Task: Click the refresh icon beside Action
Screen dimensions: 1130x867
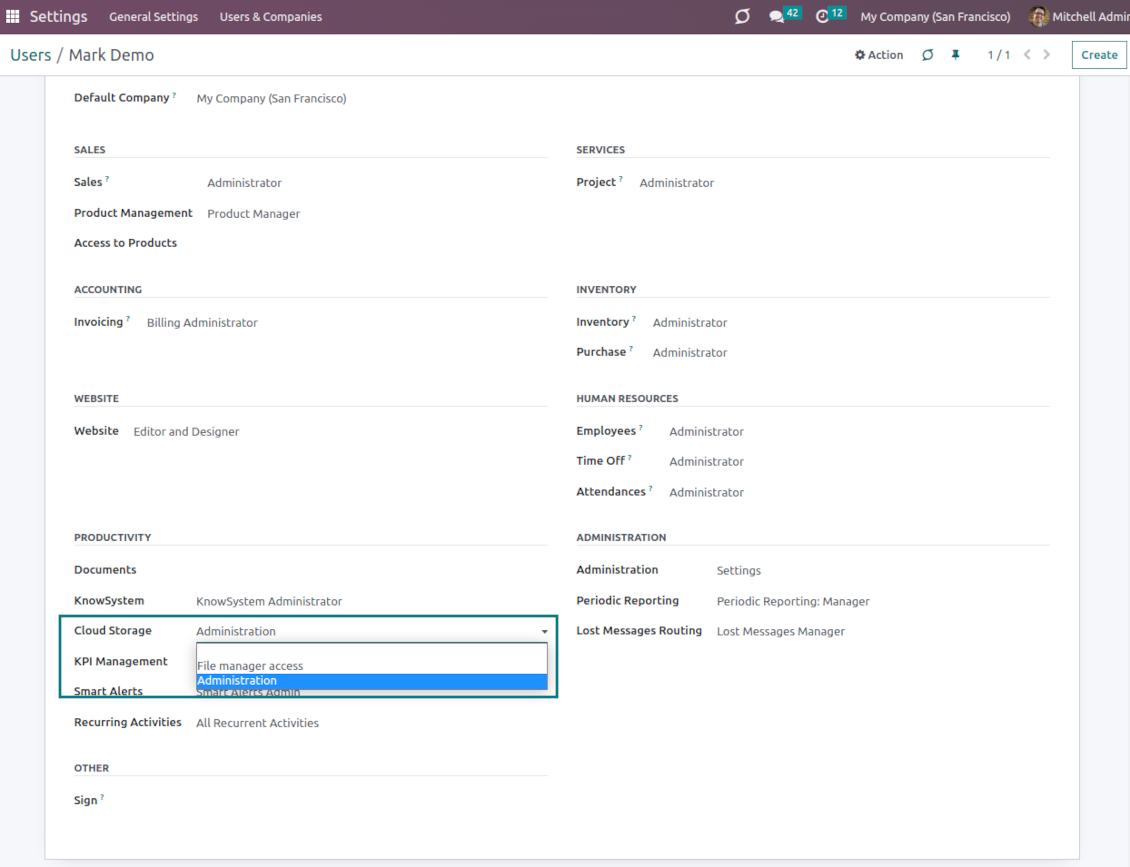Action: pos(927,55)
